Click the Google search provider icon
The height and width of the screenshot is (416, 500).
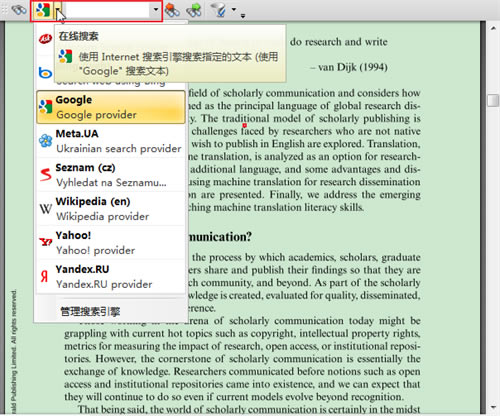[x=43, y=10]
